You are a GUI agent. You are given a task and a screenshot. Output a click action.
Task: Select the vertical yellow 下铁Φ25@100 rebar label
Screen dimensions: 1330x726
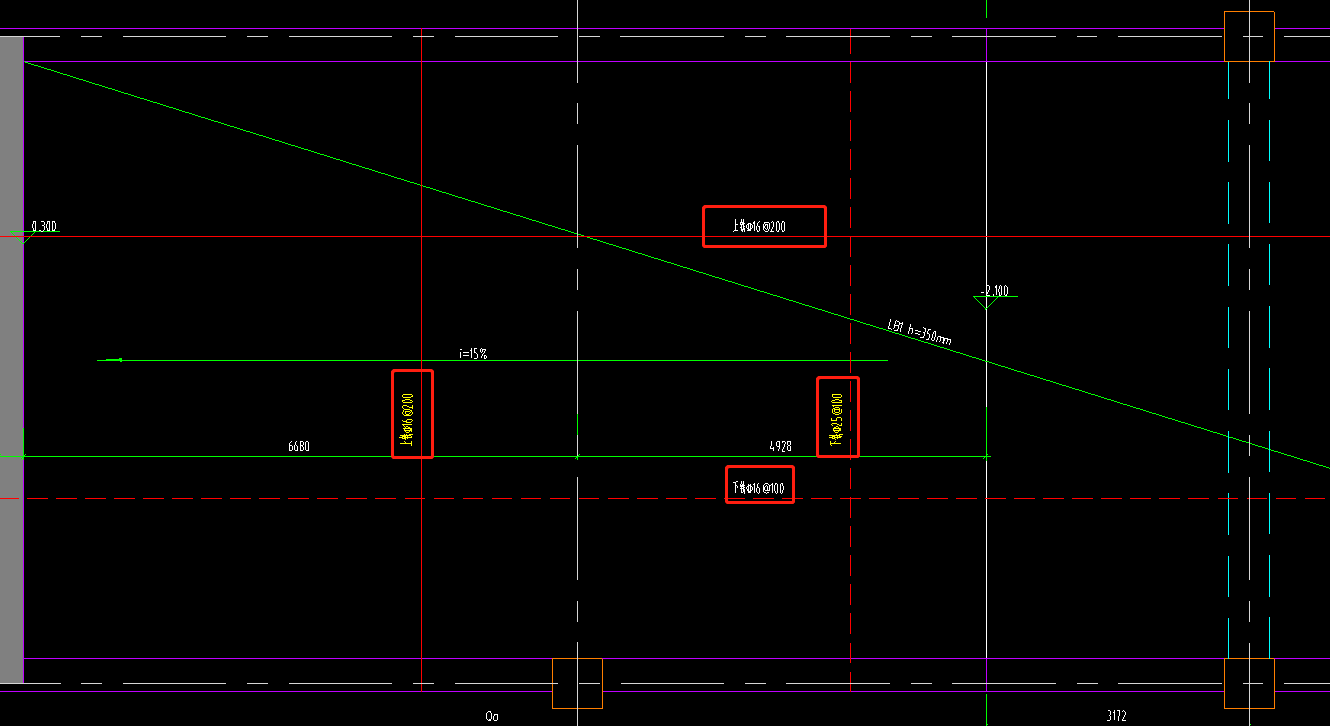[836, 418]
